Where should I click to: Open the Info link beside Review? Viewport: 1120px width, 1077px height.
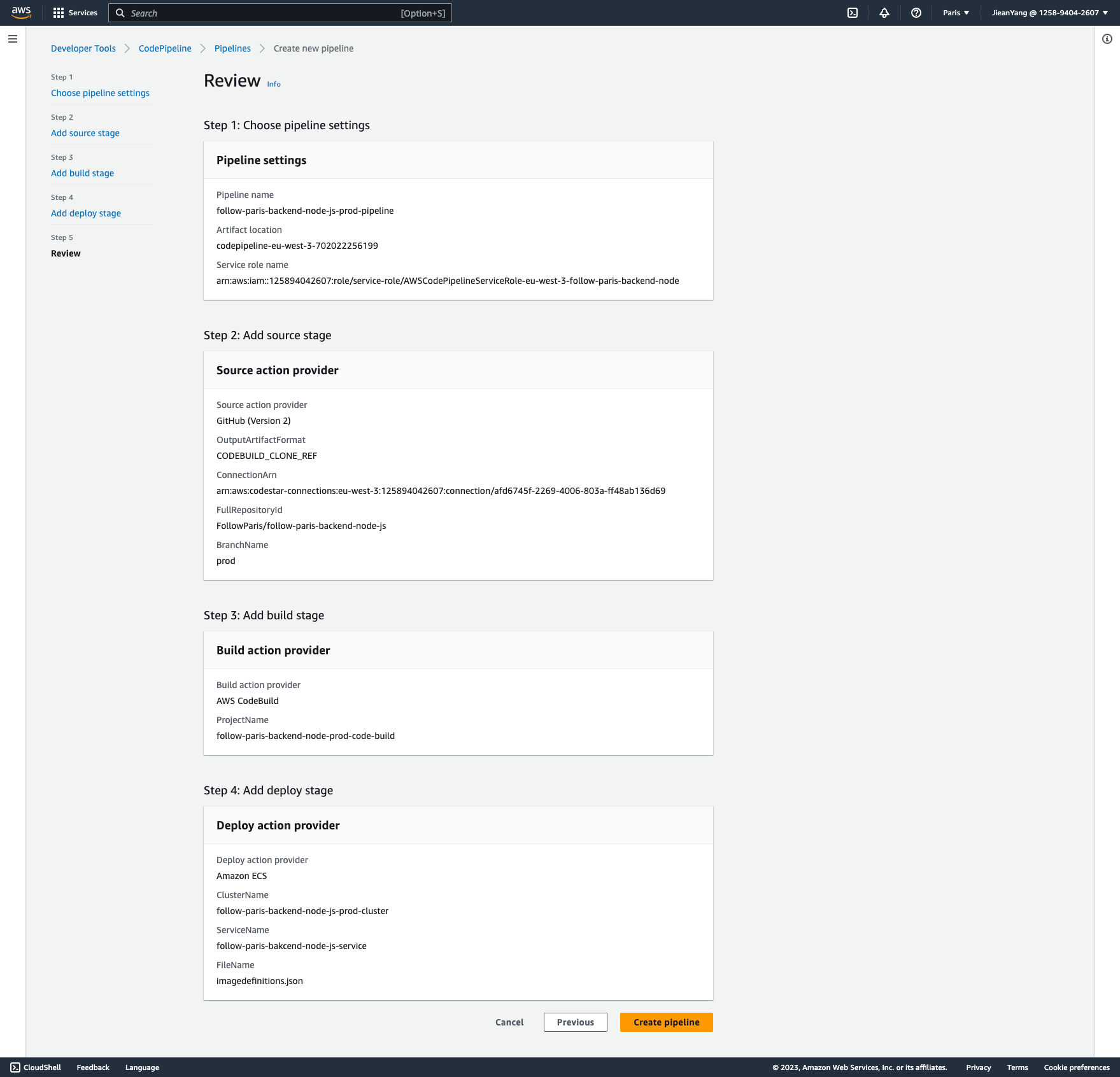coord(274,84)
